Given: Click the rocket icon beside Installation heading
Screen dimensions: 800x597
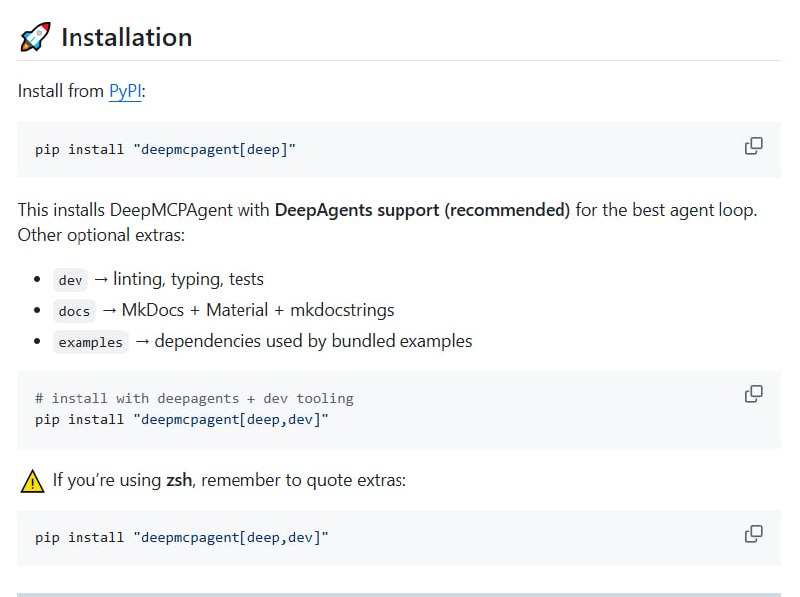Looking at the screenshot, I should tap(31, 36).
